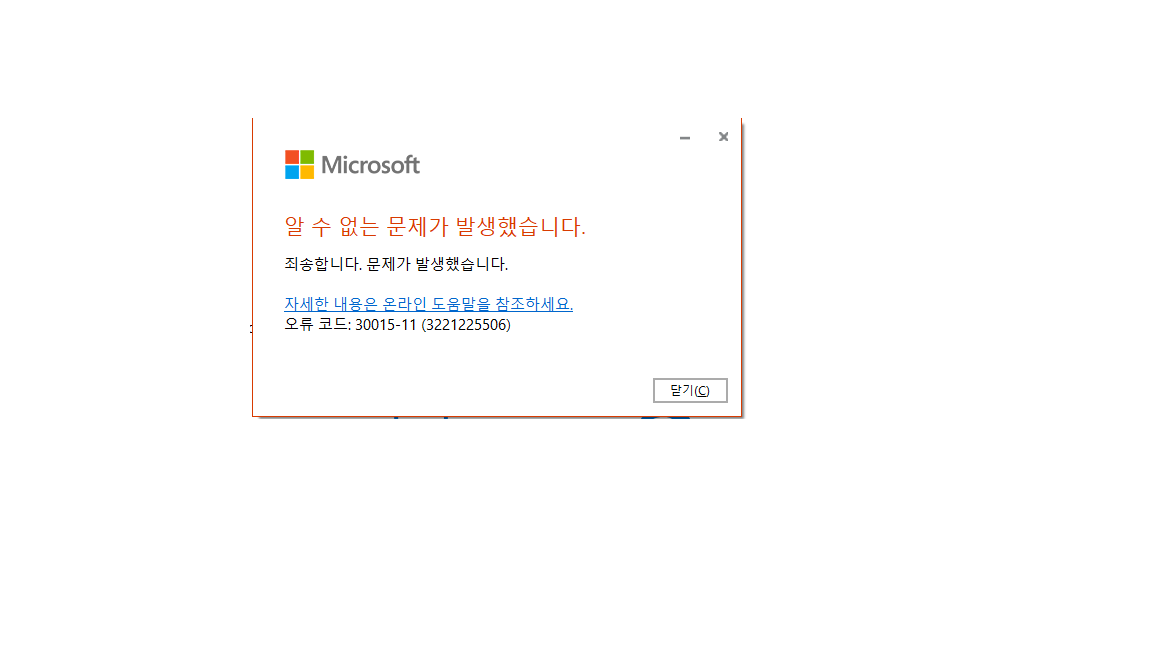The width and height of the screenshot is (1152, 648).
Task: Click the green square of the logo
Action: pyautogui.click(x=307, y=157)
